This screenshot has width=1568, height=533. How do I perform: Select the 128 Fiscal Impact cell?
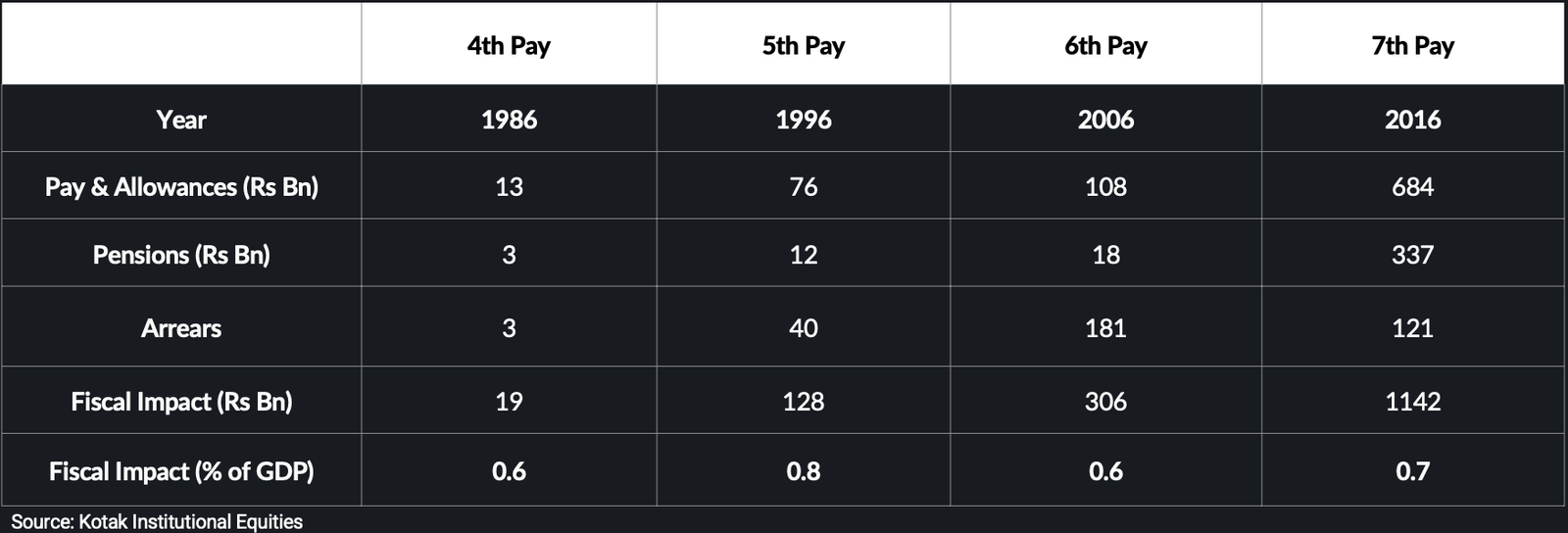804,402
